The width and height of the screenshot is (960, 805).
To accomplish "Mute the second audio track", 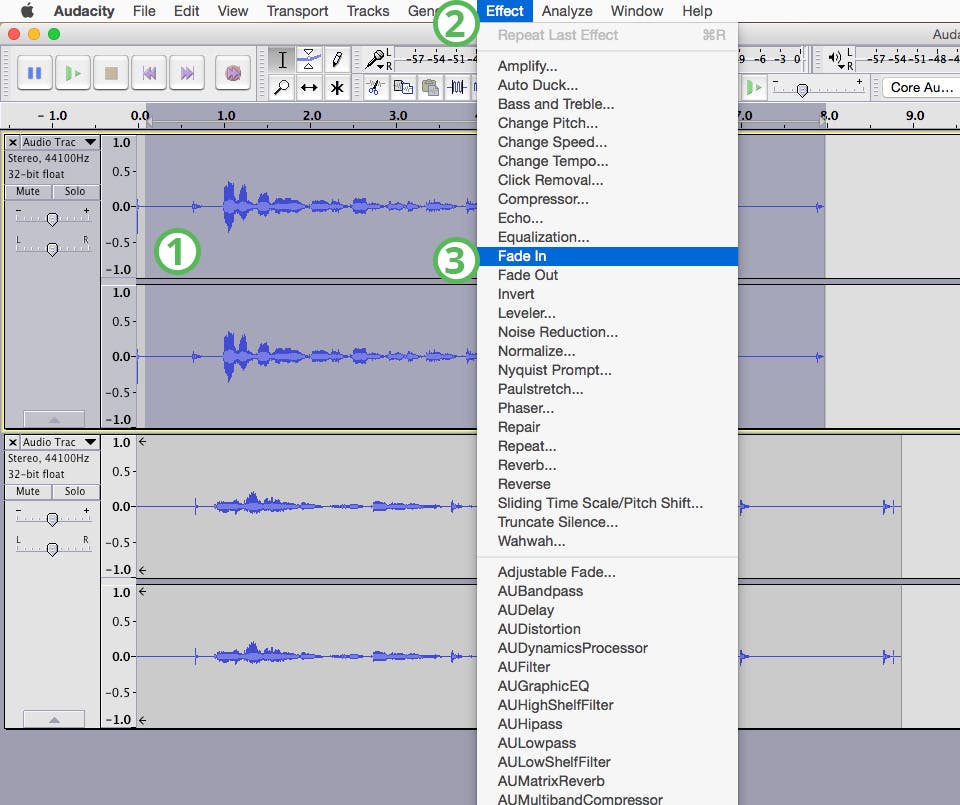I will tap(27, 491).
